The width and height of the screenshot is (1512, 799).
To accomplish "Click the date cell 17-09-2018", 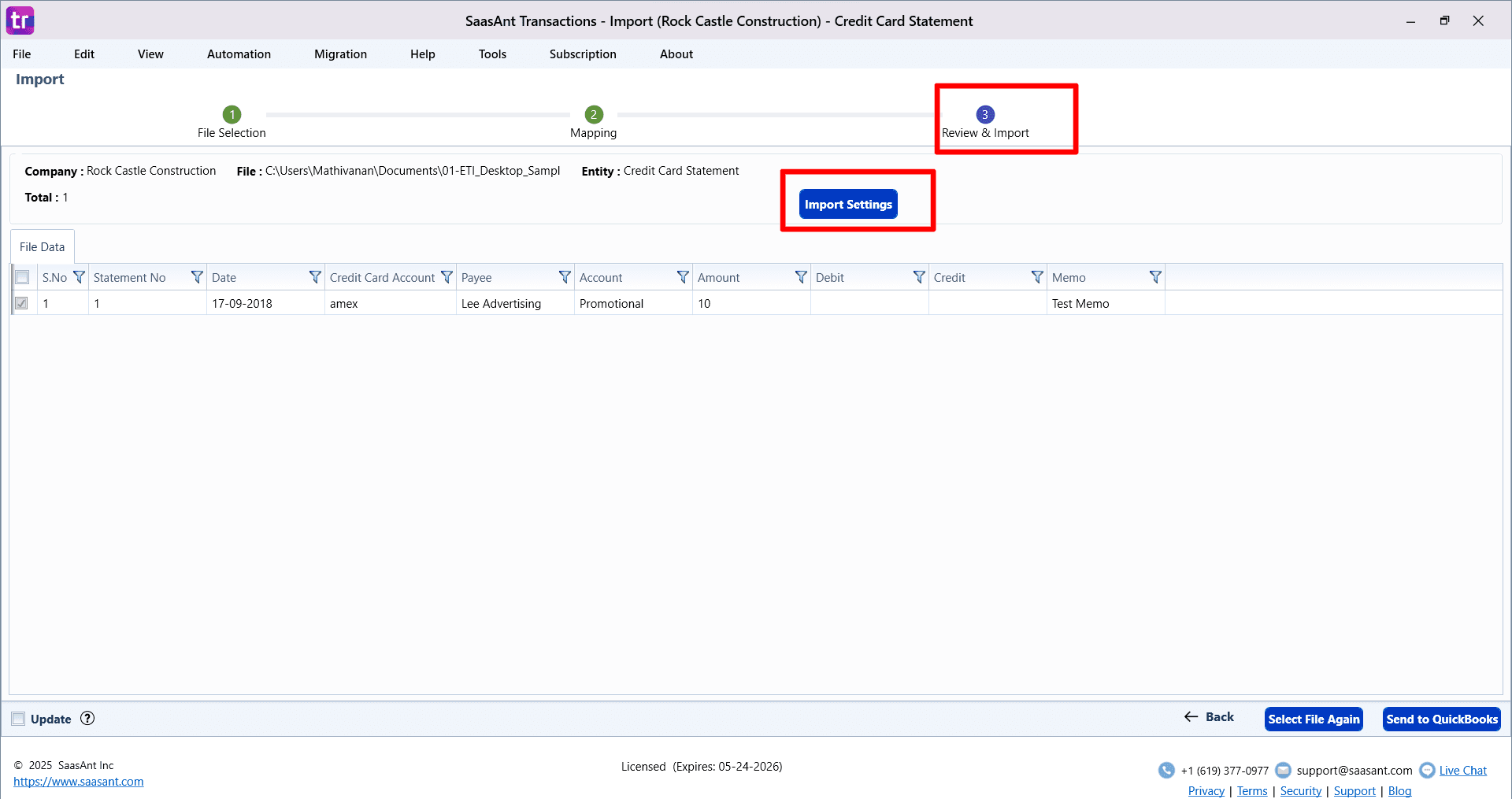I will click(x=265, y=303).
